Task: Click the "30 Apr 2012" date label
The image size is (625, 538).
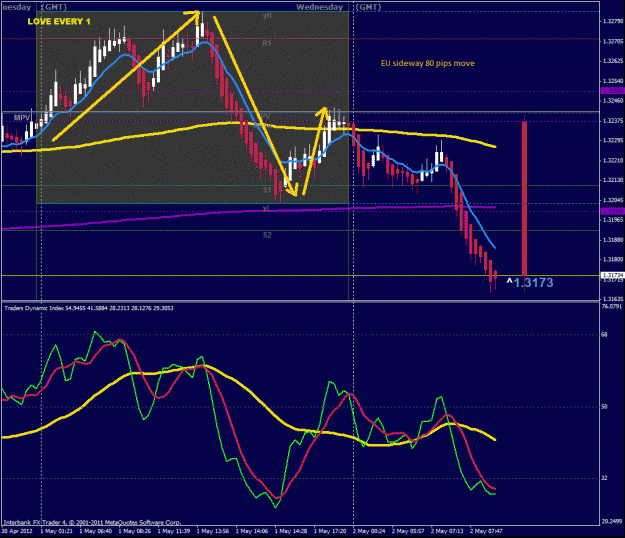Action: 17,531
